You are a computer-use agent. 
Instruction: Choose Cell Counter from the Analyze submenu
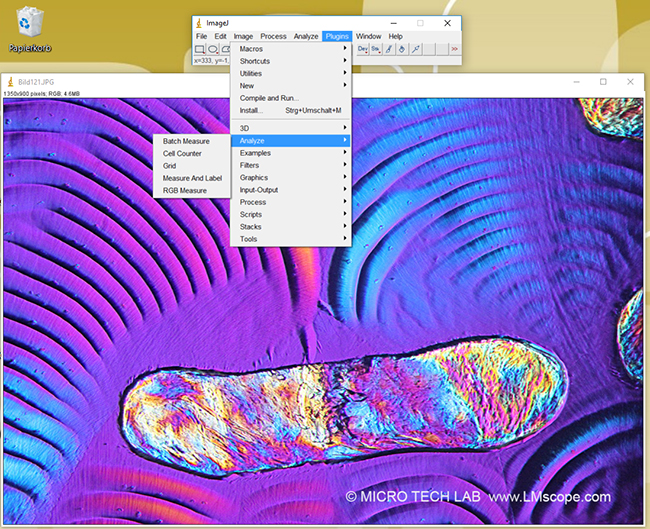[182, 154]
